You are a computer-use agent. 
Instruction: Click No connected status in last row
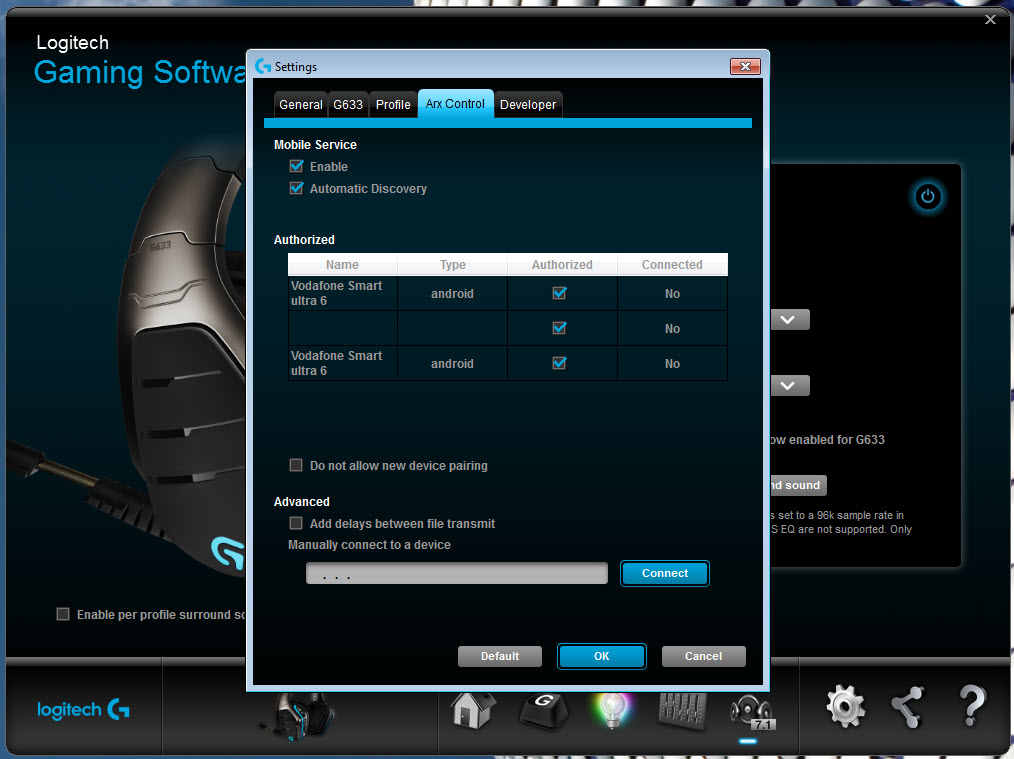[x=673, y=363]
